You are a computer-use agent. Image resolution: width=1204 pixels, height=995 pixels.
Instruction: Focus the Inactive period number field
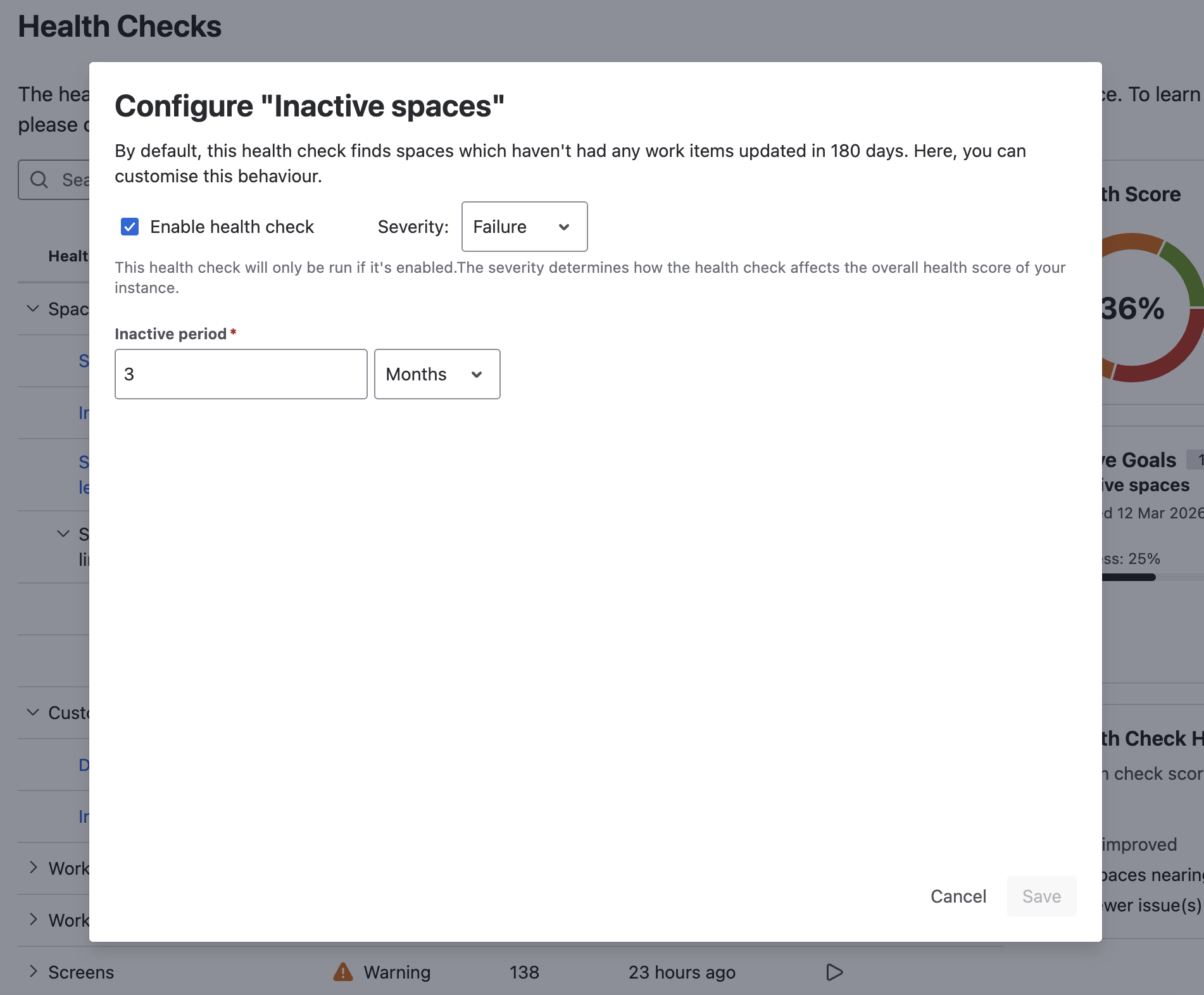(x=241, y=374)
